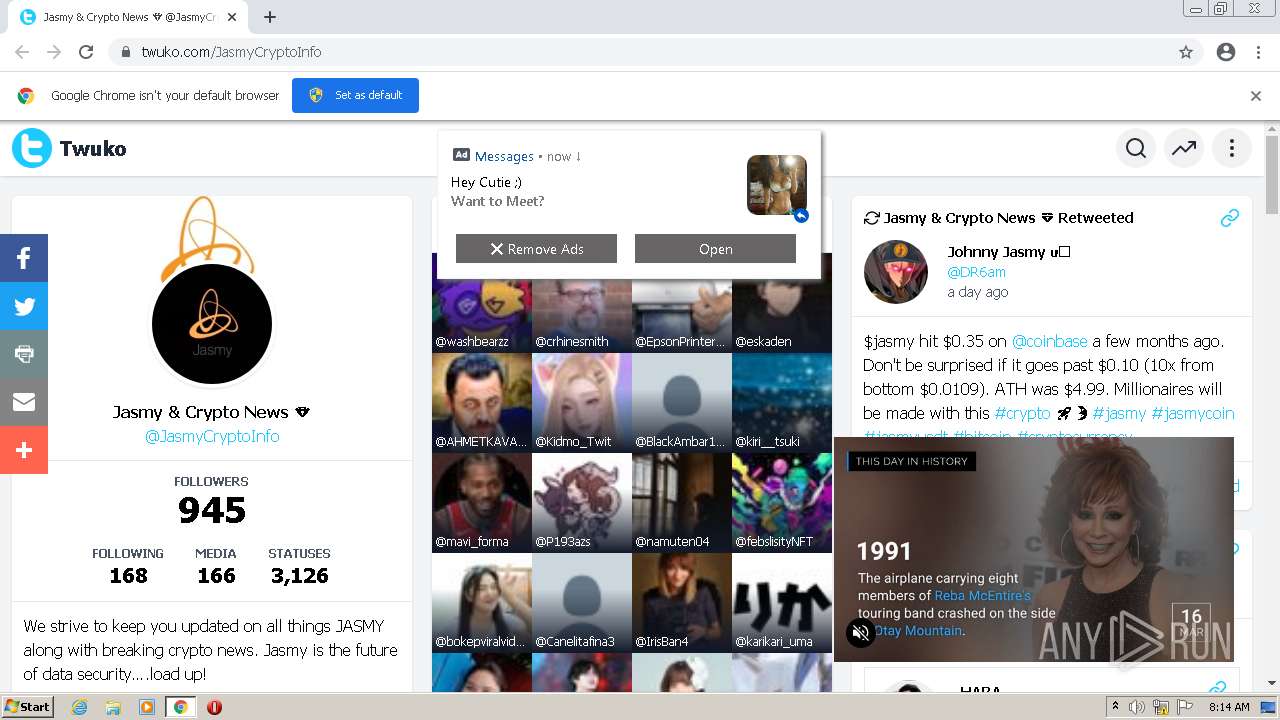The image size is (1280, 720).
Task: Open @EpsonPrinter follower tile
Action: tap(682, 303)
